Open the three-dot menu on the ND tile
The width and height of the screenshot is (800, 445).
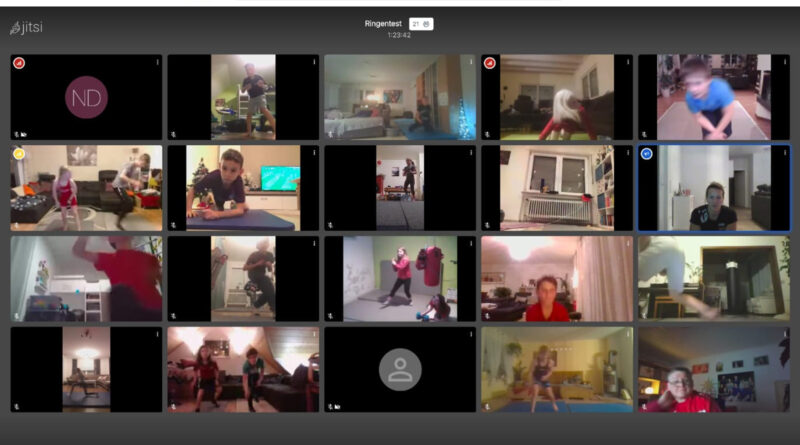[x=157, y=62]
